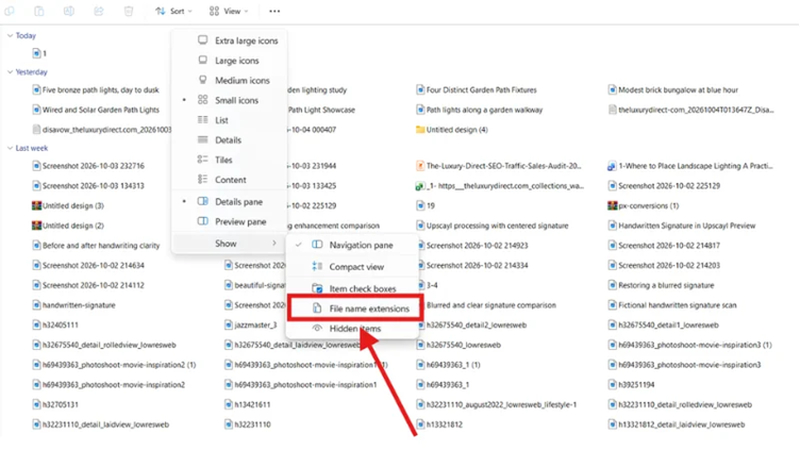Click the h32405111 file icon
The width and height of the screenshot is (800, 450).
(x=36, y=325)
